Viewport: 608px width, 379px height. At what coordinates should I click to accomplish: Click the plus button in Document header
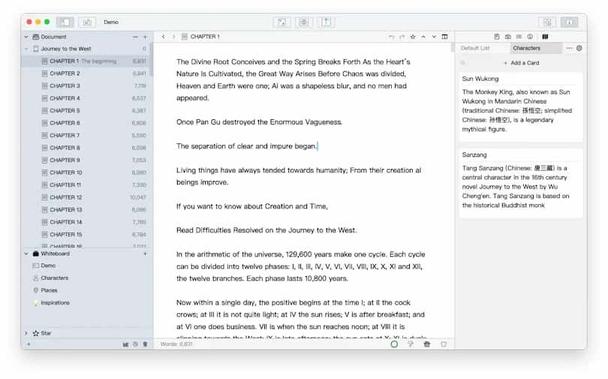point(145,37)
